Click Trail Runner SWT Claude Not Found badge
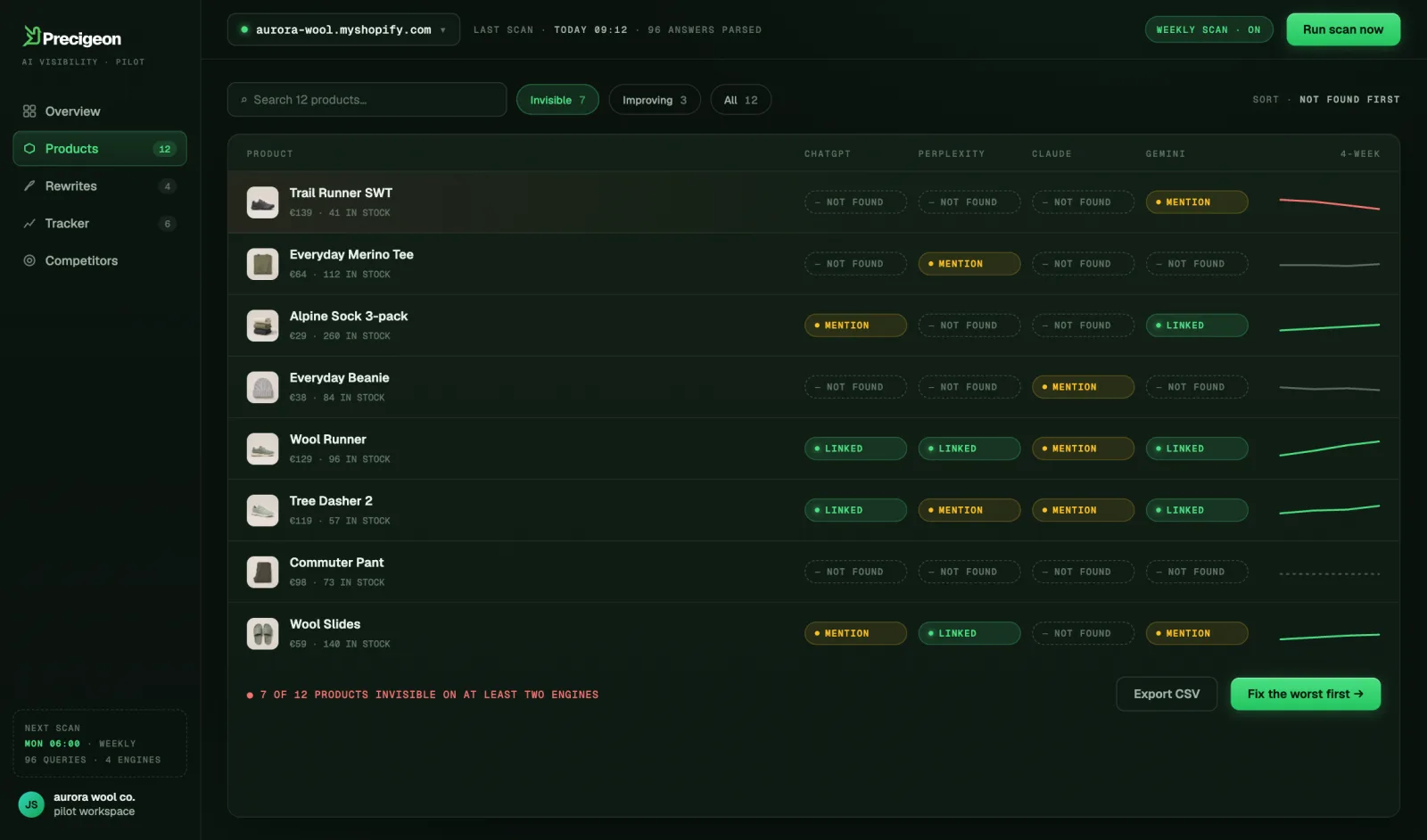 [1083, 202]
